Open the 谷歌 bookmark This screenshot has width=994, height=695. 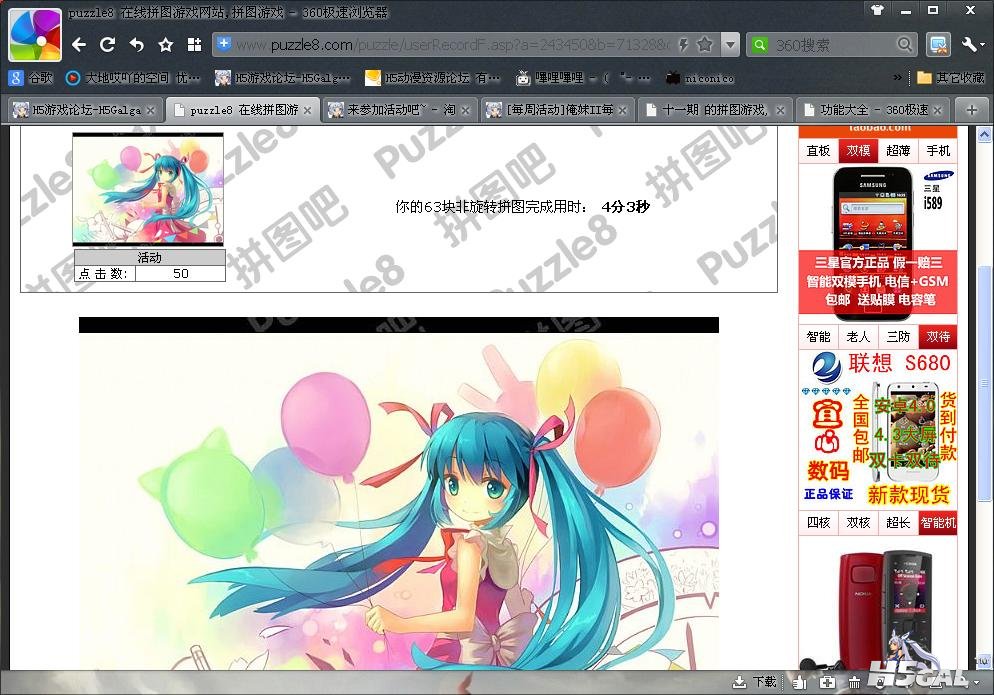click(x=31, y=78)
